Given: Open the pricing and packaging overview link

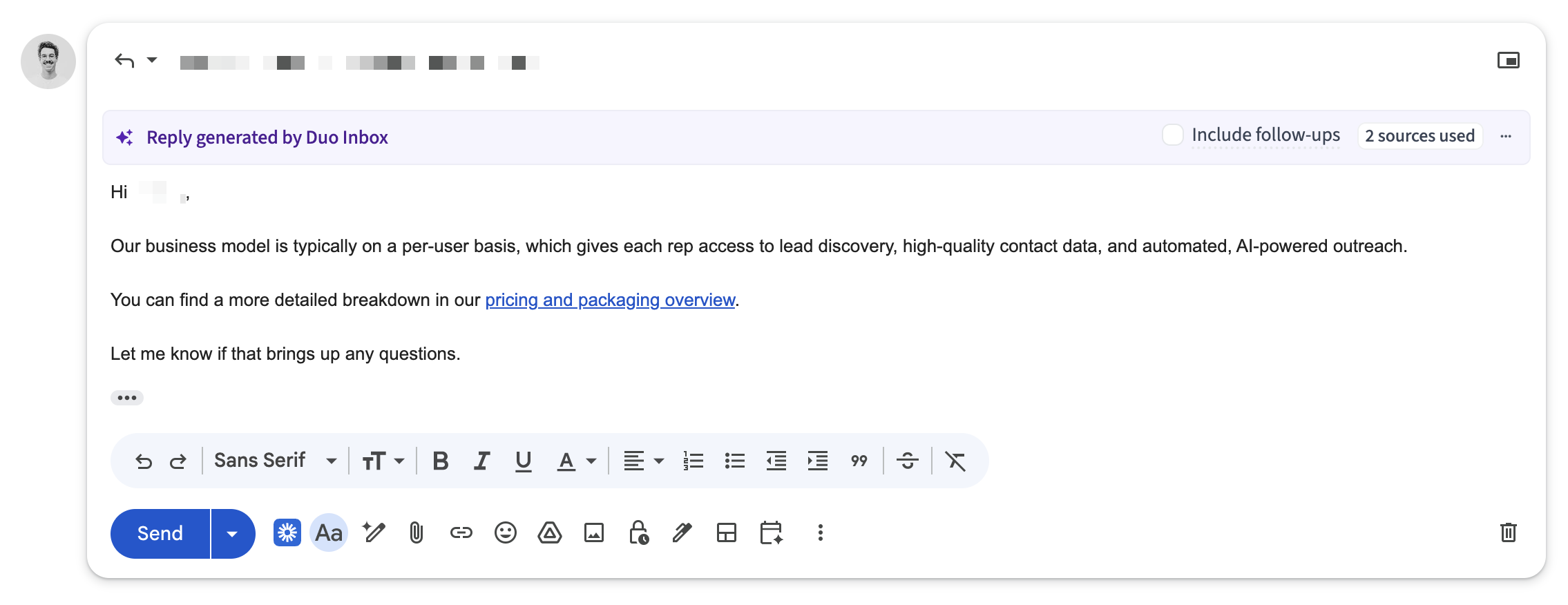Looking at the screenshot, I should tap(610, 300).
